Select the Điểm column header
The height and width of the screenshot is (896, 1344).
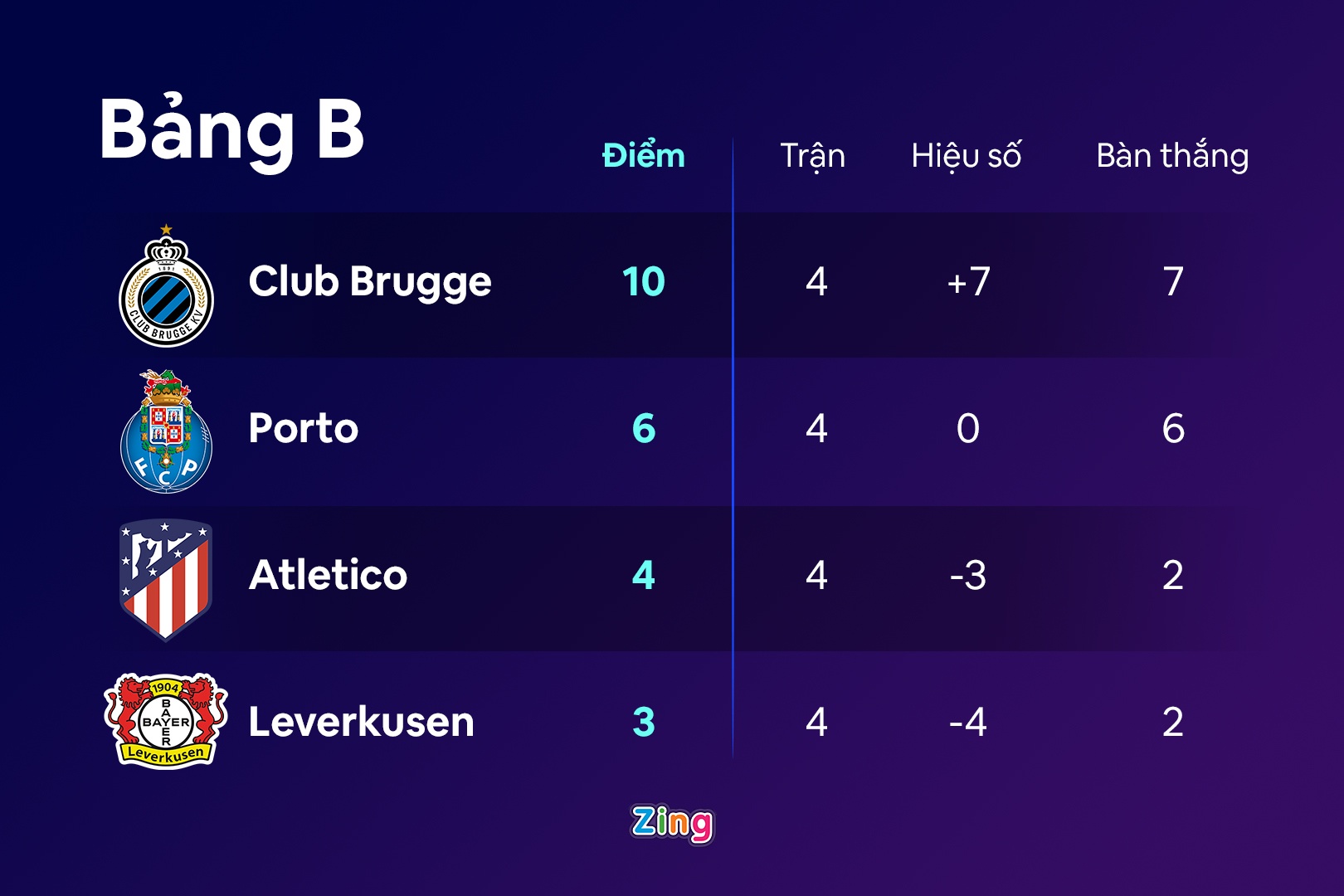click(644, 156)
